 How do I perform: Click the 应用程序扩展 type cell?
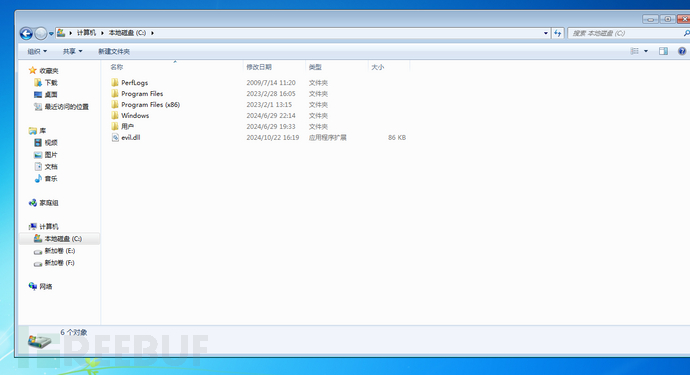(x=327, y=137)
